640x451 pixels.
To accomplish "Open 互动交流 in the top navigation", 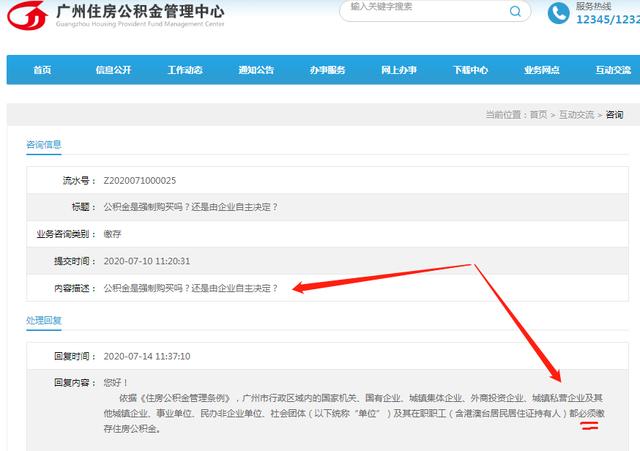I will coord(613,70).
